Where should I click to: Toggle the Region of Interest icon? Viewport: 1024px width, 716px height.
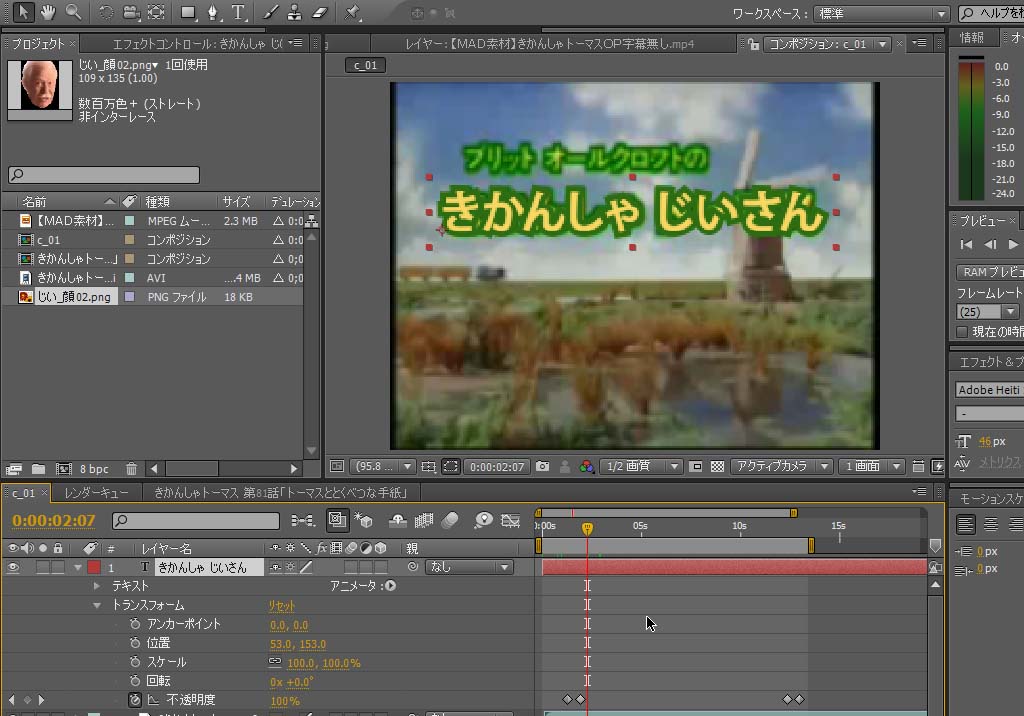pyautogui.click(x=696, y=466)
